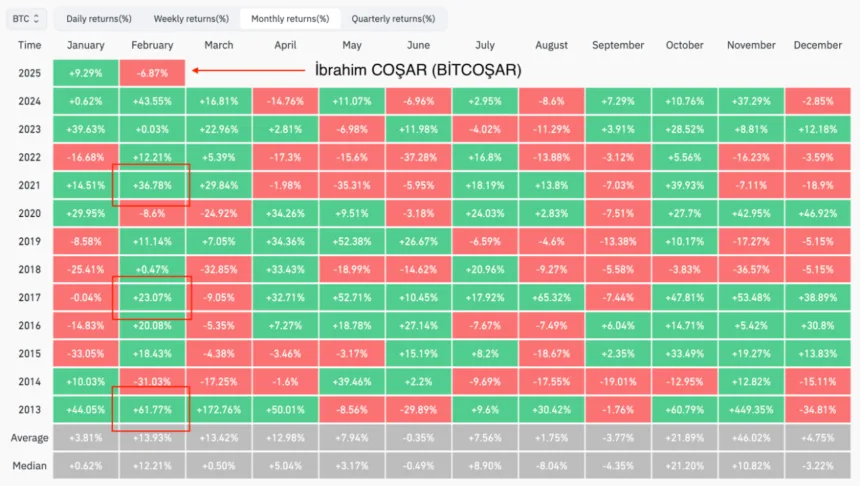Click the February column header
Image resolution: width=860 pixels, height=486 pixels.
[151, 45]
